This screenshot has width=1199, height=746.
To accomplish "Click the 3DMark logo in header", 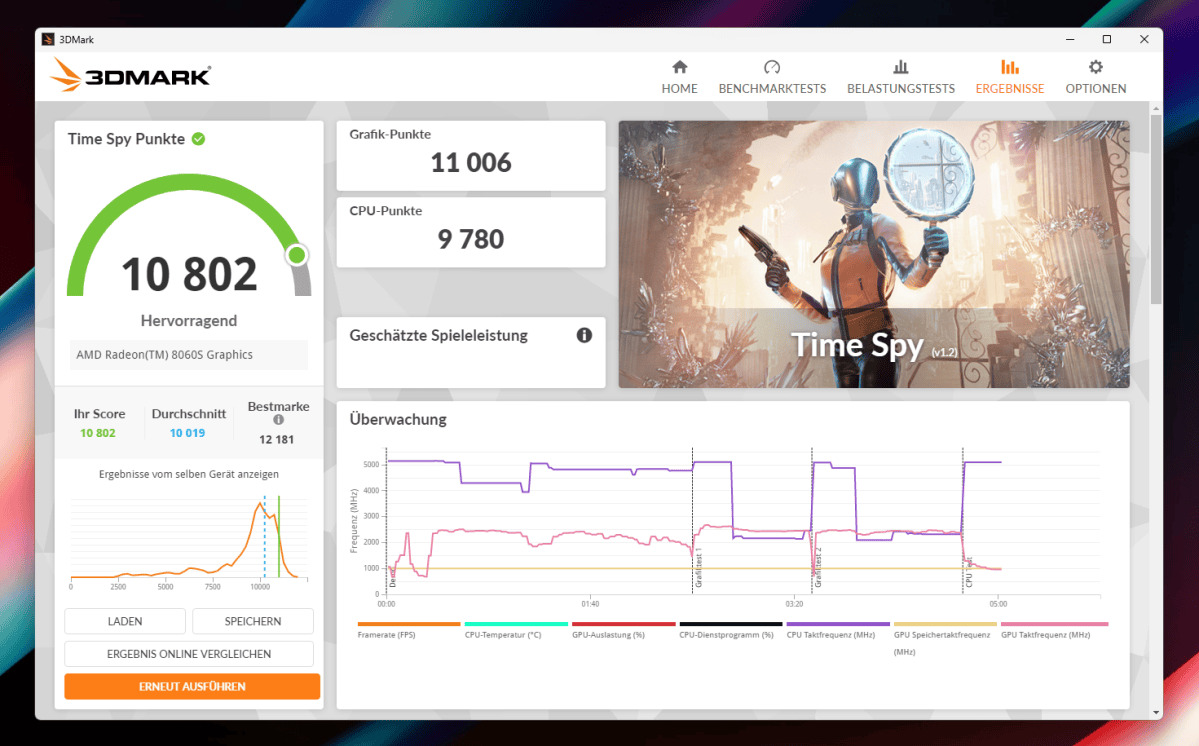I will [x=131, y=76].
